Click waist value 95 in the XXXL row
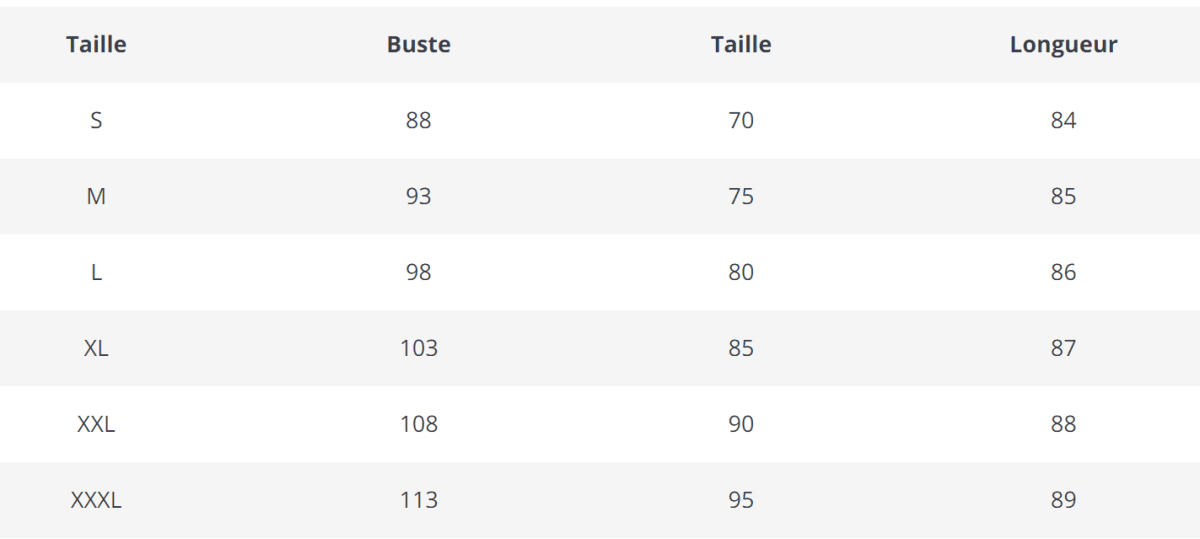Screen dimensions: 1200x539 tap(741, 500)
